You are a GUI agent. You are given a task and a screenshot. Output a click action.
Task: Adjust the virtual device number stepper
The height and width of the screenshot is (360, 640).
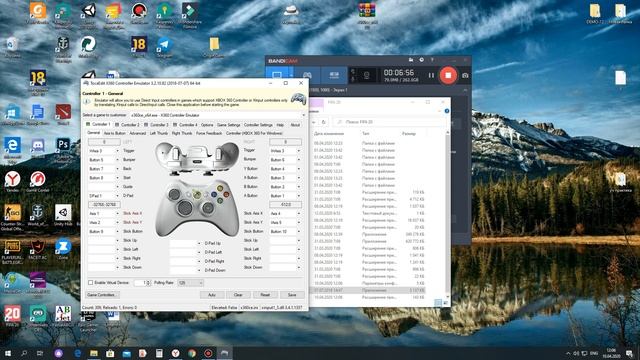point(148,282)
